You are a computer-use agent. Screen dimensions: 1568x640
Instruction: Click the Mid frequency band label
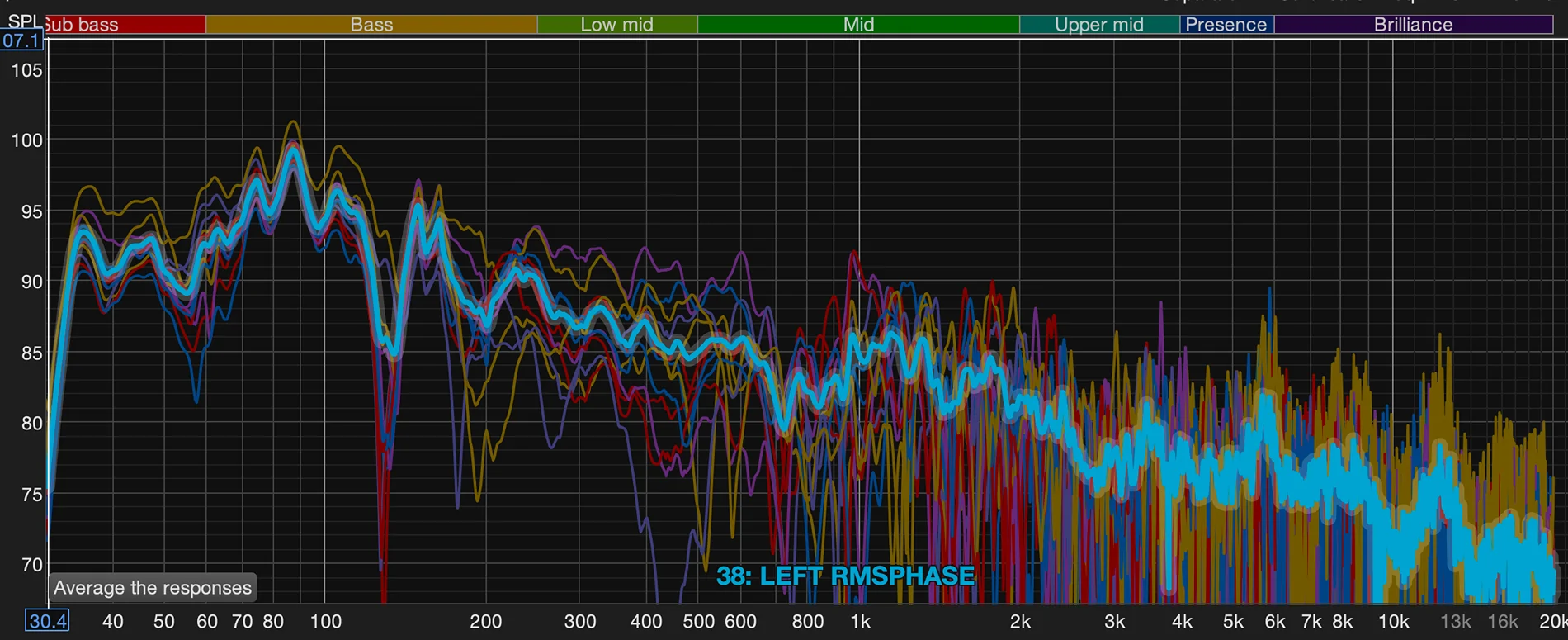pos(858,25)
